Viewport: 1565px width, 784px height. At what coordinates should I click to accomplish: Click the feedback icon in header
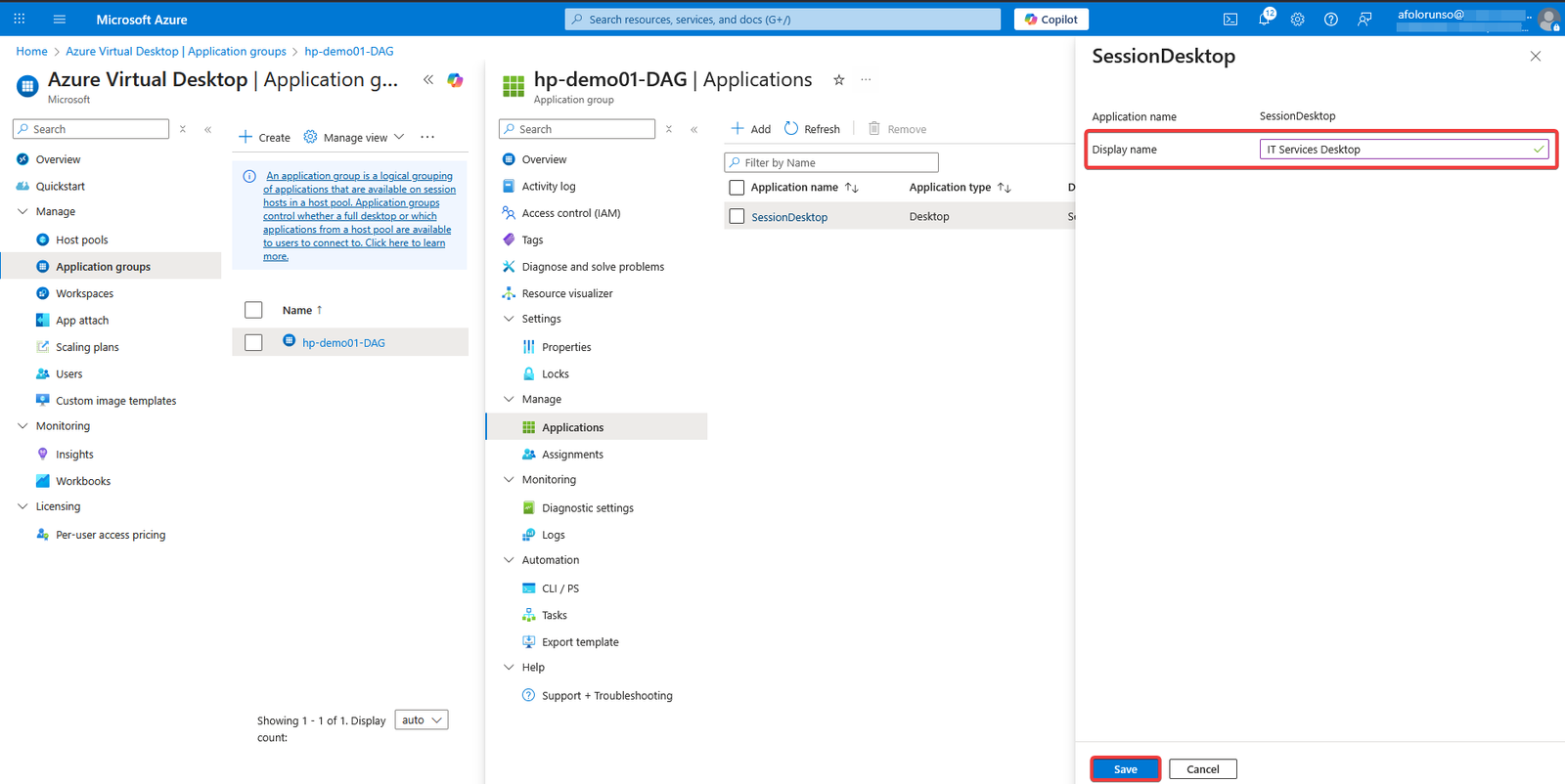pos(1364,20)
